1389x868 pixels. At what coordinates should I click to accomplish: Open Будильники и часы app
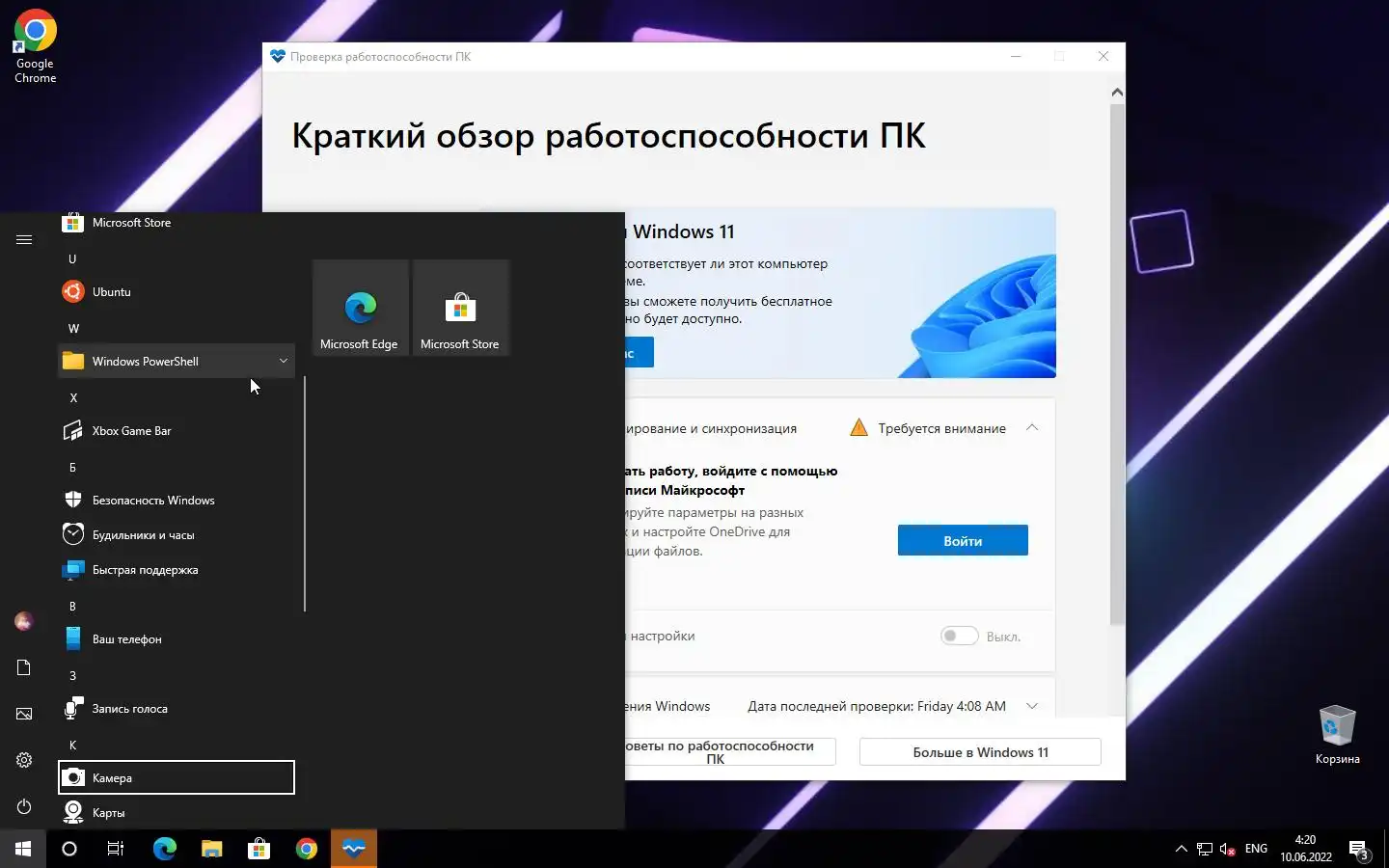(x=177, y=535)
